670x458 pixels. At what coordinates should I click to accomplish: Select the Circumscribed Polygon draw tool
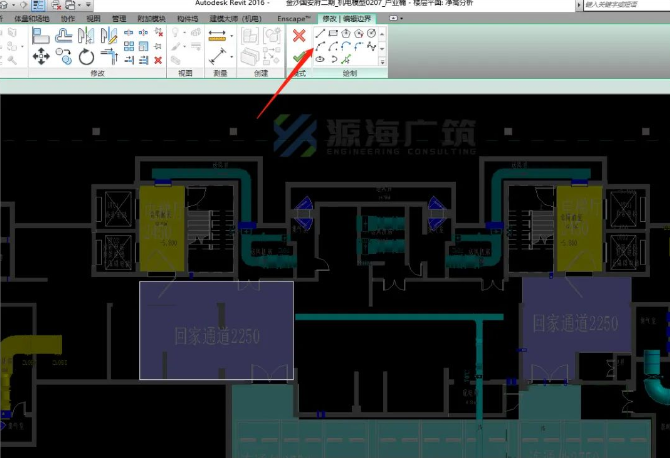[x=359, y=33]
